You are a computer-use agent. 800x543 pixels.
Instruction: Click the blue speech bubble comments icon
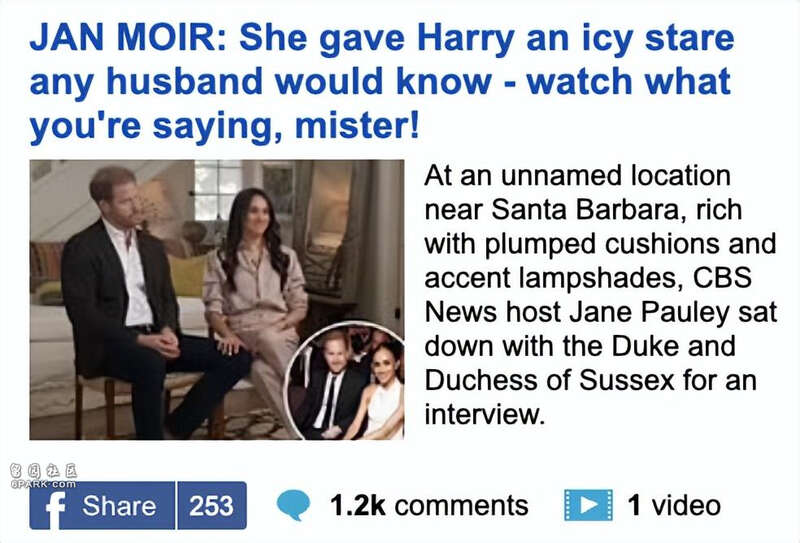coord(293,505)
